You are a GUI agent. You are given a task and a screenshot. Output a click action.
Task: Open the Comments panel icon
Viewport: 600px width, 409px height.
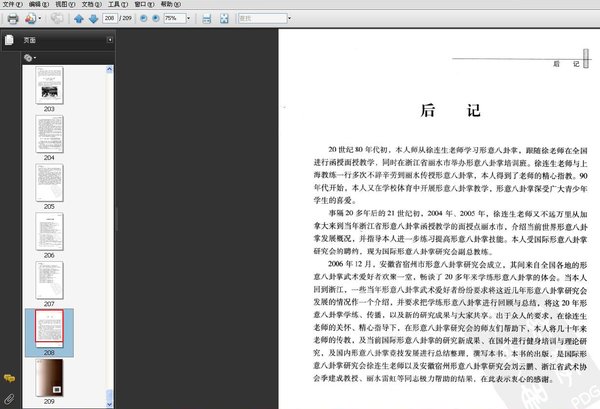coord(9,378)
